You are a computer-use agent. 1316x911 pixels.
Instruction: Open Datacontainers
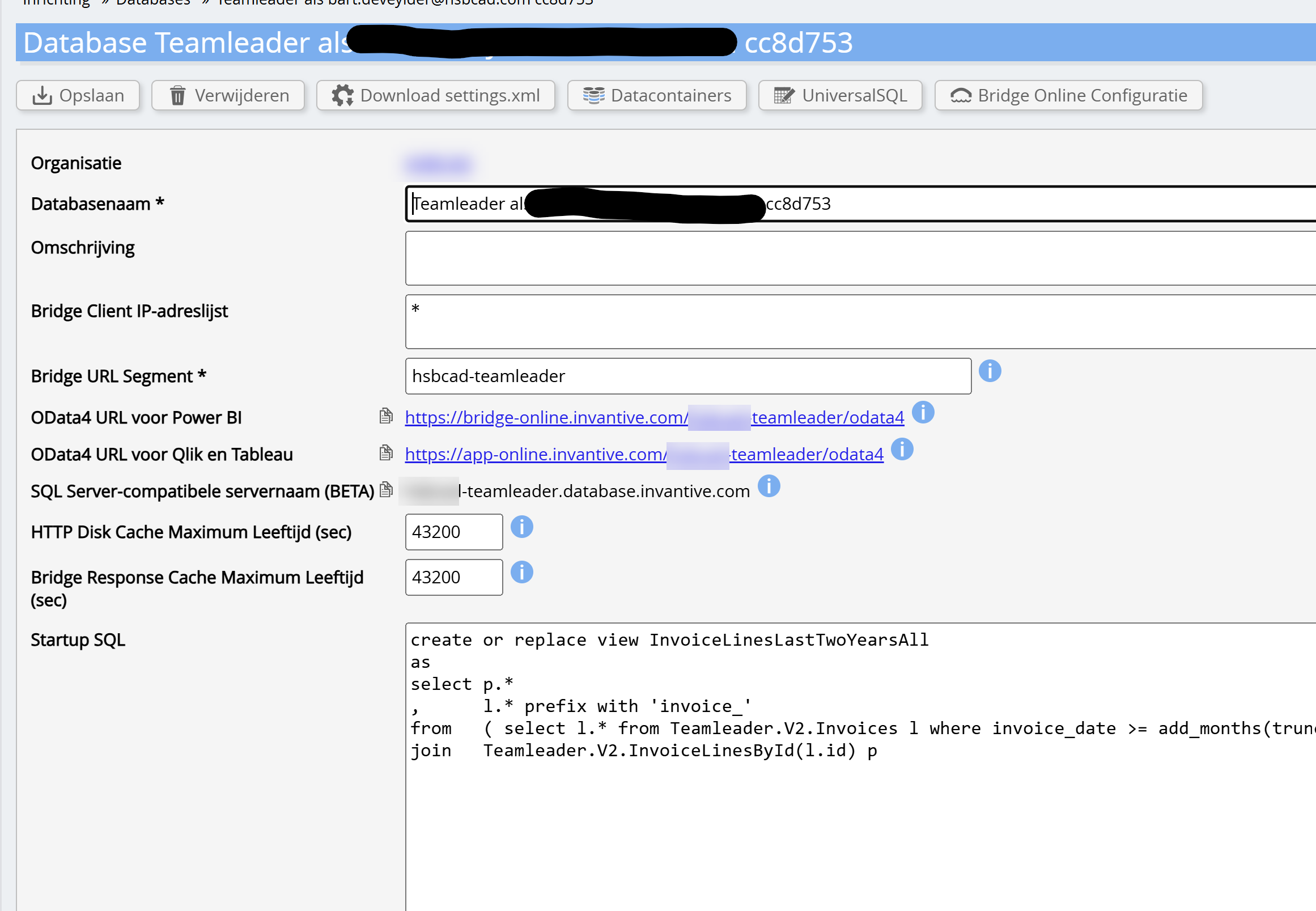pyautogui.click(x=656, y=95)
